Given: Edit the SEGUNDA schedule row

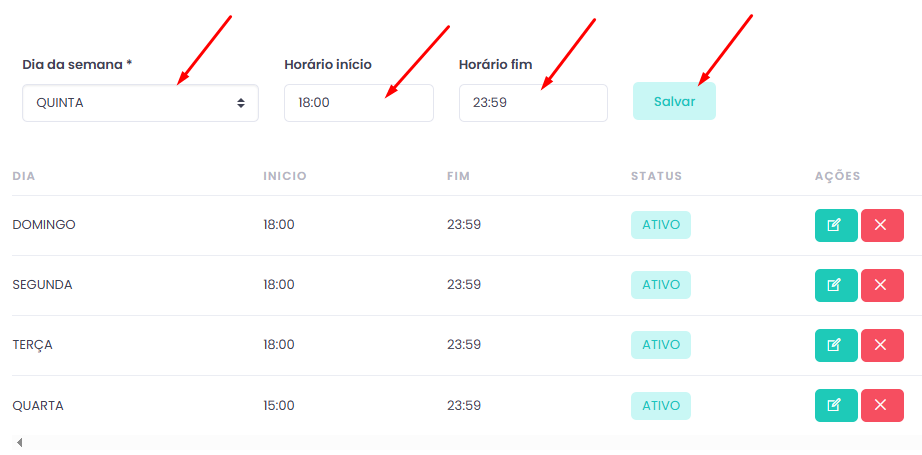Looking at the screenshot, I should [835, 285].
